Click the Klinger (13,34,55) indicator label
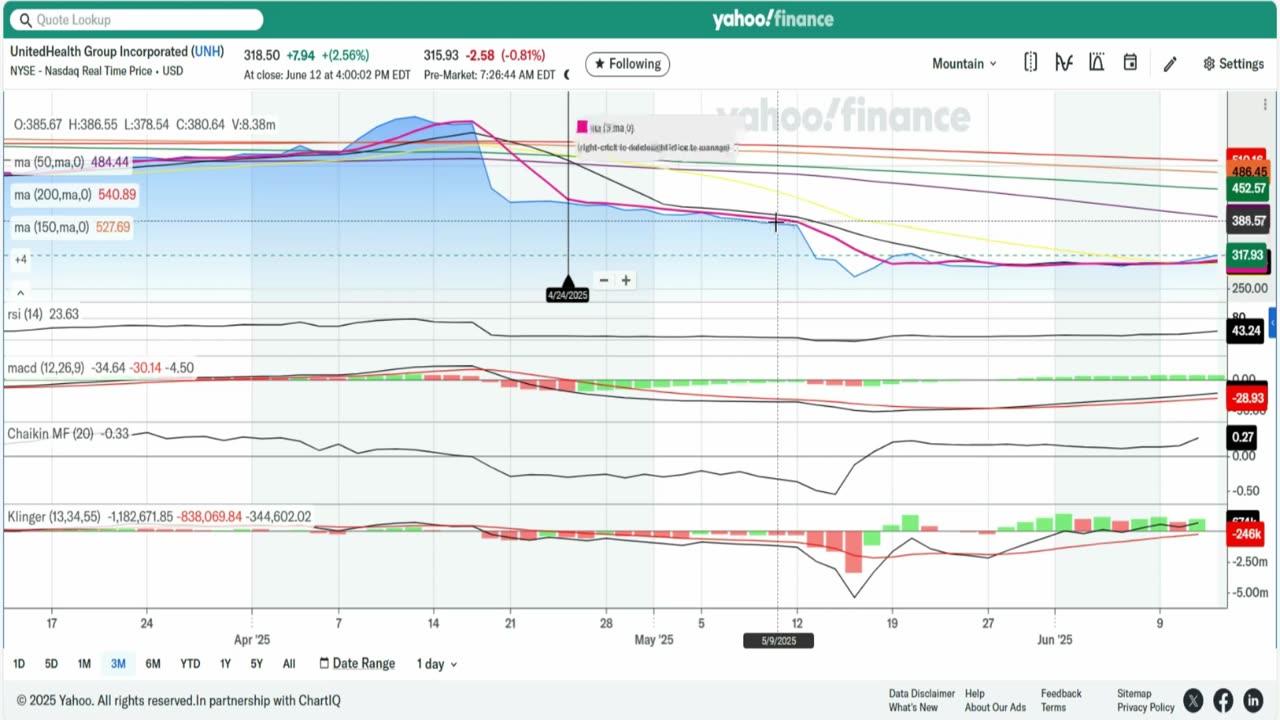Image resolution: width=1280 pixels, height=720 pixels. tap(159, 517)
